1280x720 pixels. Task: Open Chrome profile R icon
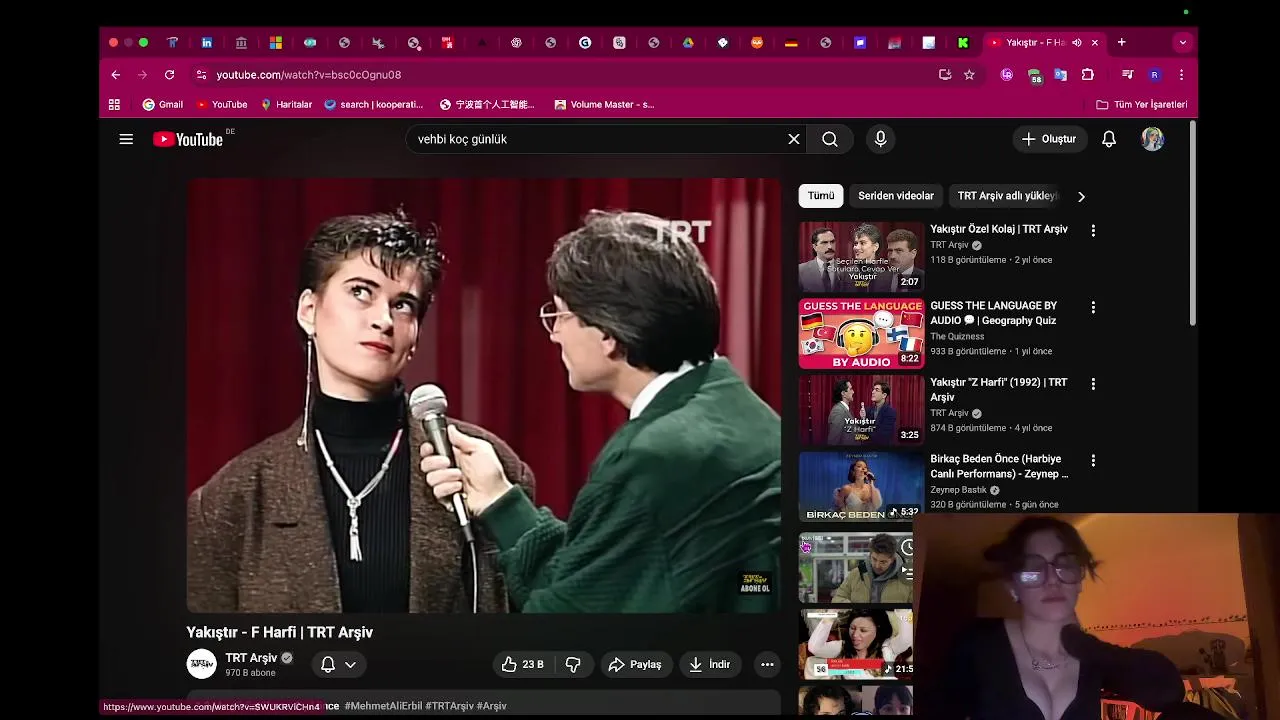coord(1154,74)
